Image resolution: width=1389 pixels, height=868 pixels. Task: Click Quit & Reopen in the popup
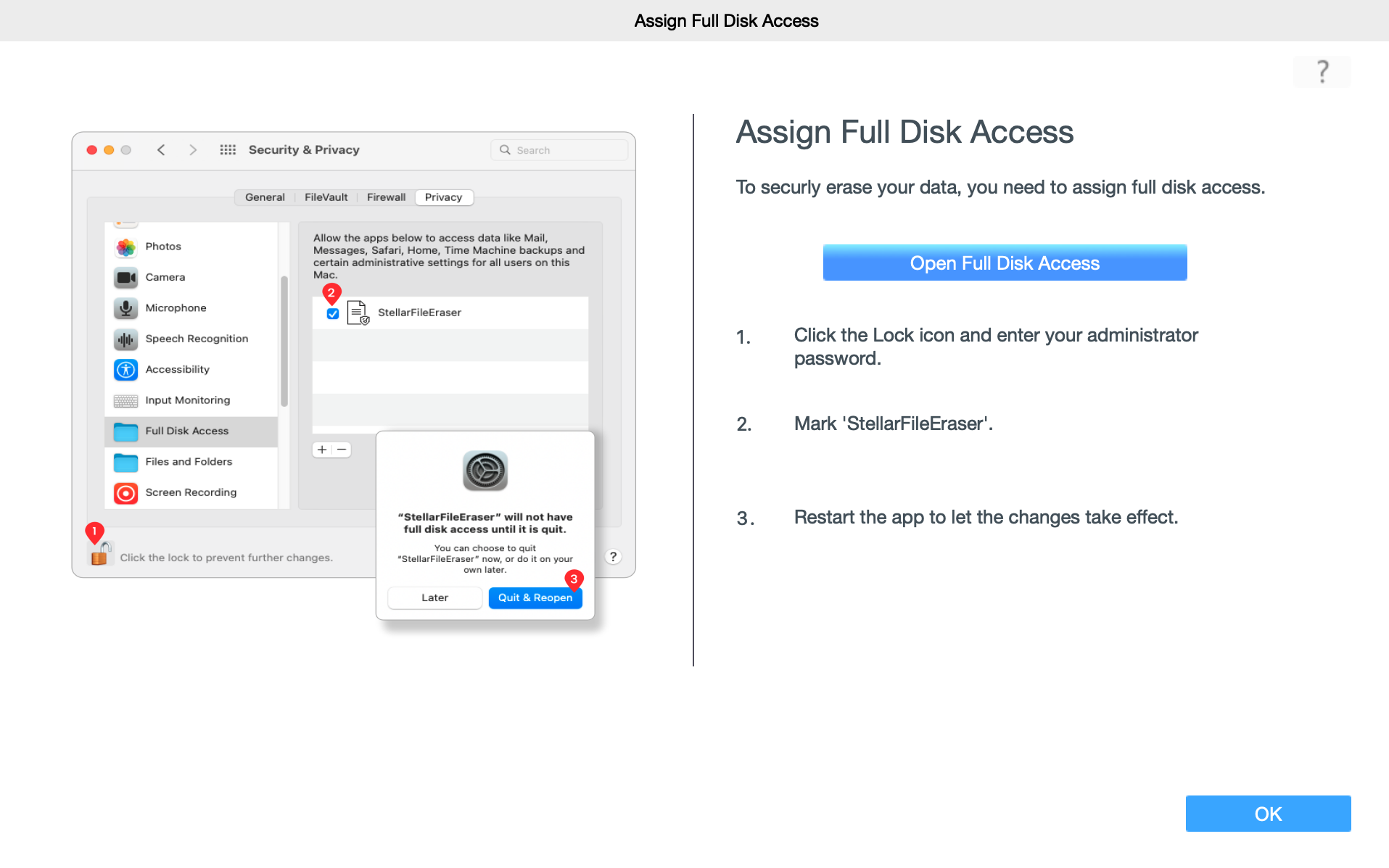point(535,598)
